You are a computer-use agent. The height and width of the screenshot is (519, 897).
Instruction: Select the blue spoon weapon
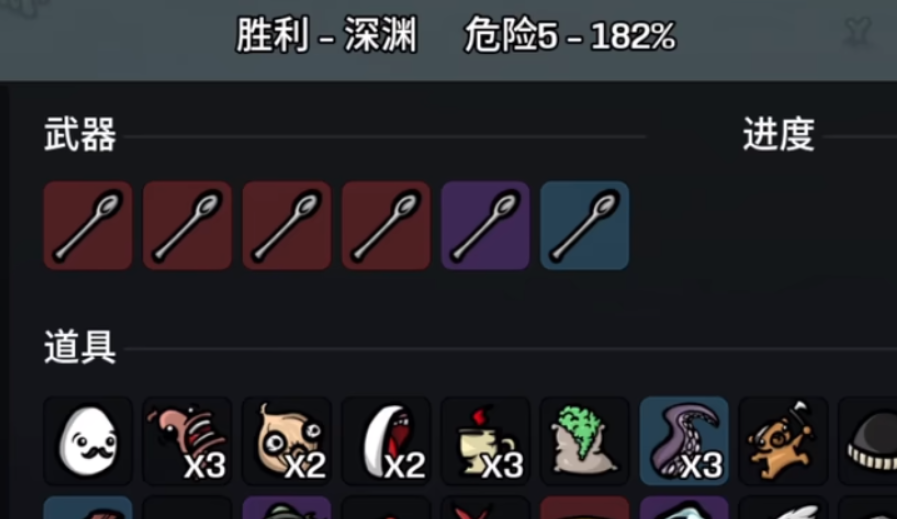[585, 225]
